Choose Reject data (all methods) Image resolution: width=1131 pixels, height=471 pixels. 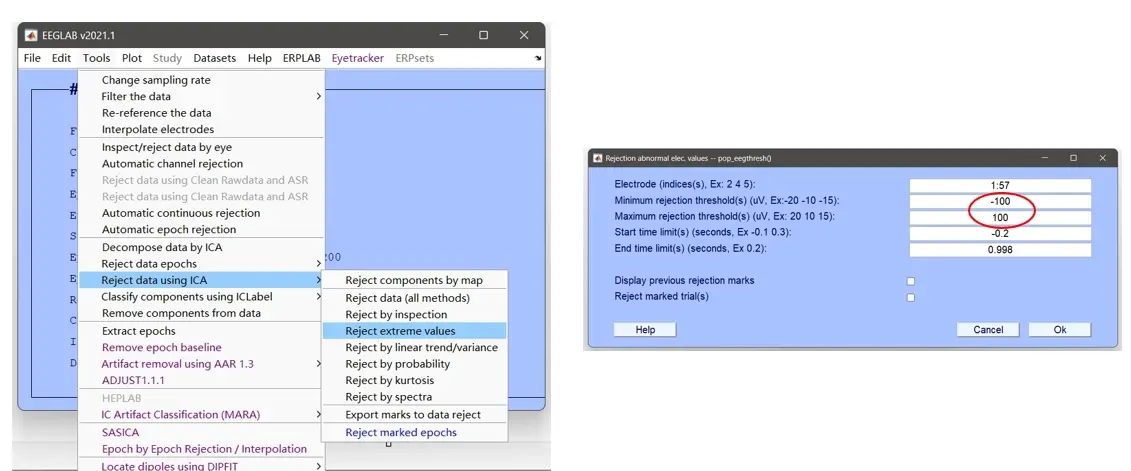pyautogui.click(x=415, y=298)
